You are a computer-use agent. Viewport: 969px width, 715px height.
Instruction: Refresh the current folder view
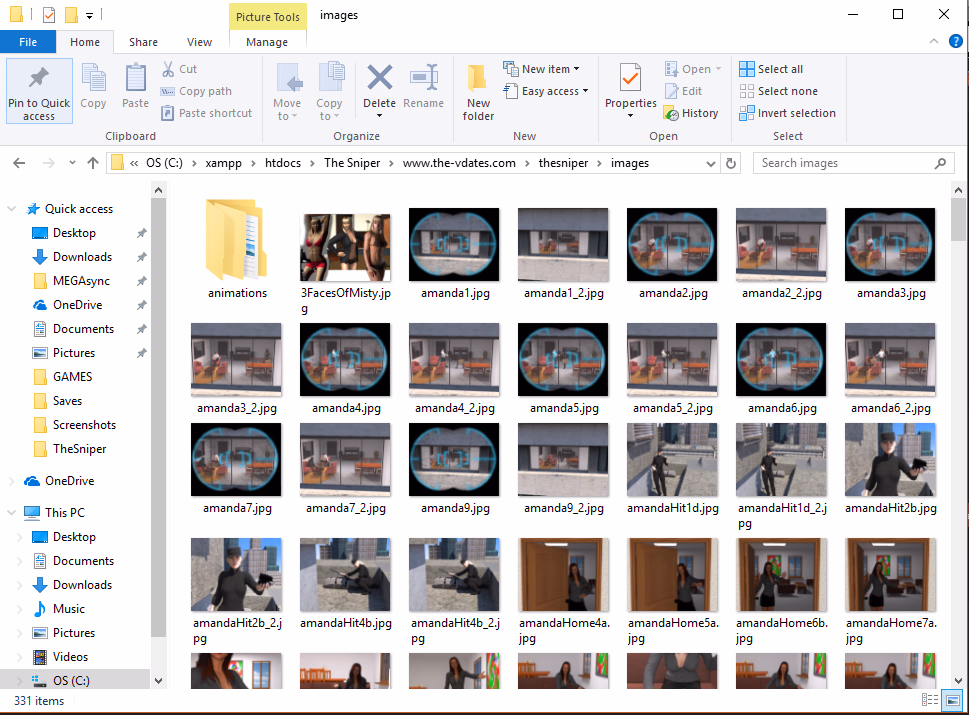click(x=730, y=163)
